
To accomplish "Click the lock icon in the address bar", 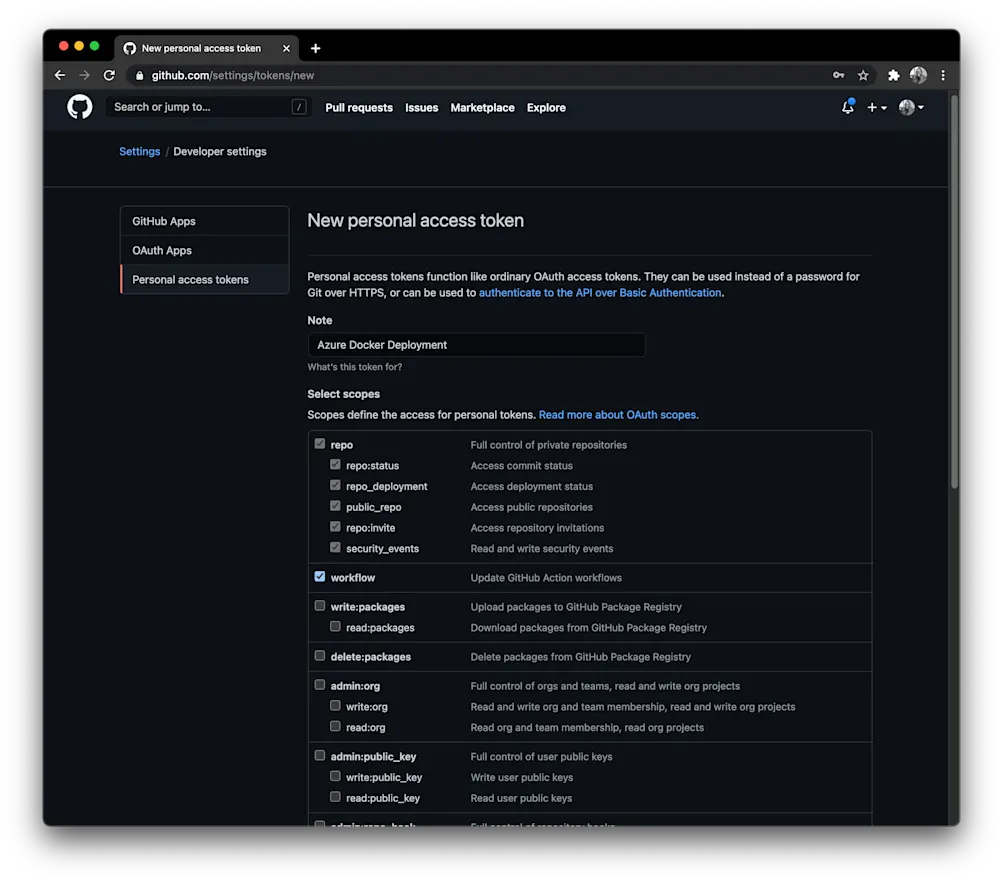I will [x=139, y=76].
